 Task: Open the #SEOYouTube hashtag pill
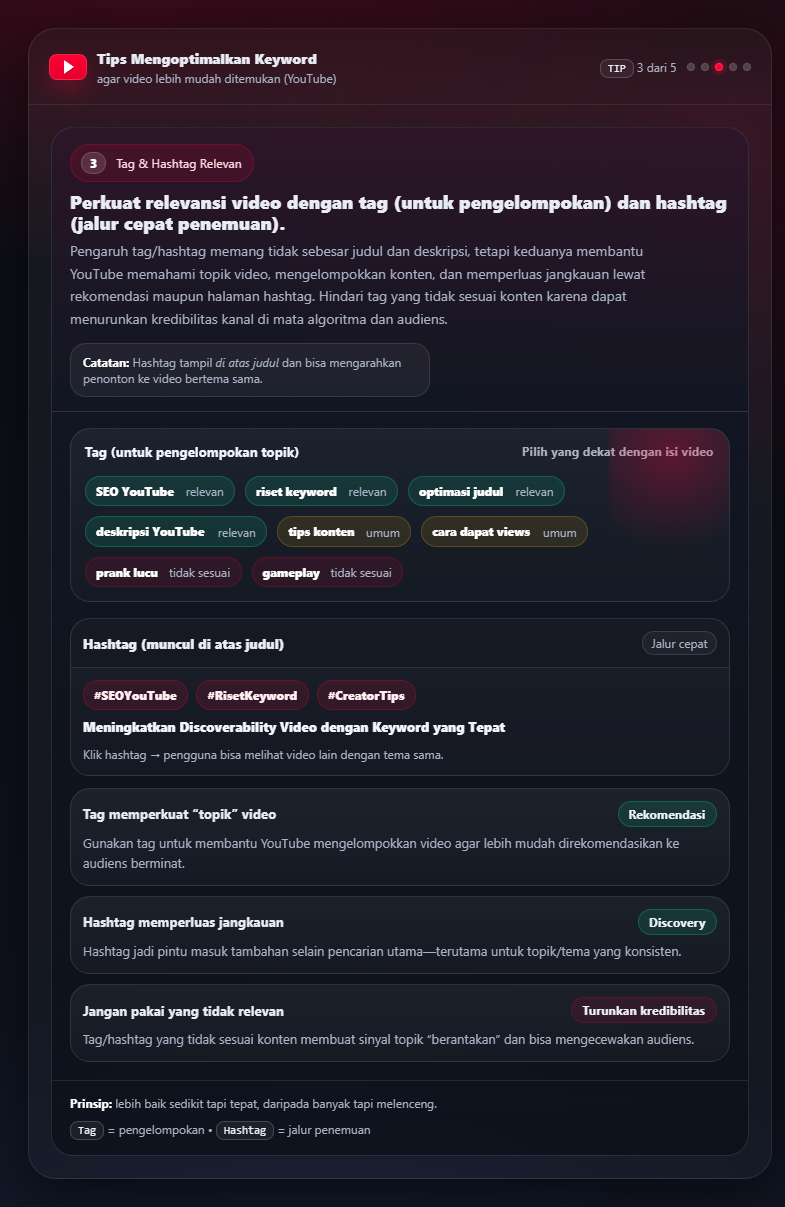pos(134,695)
